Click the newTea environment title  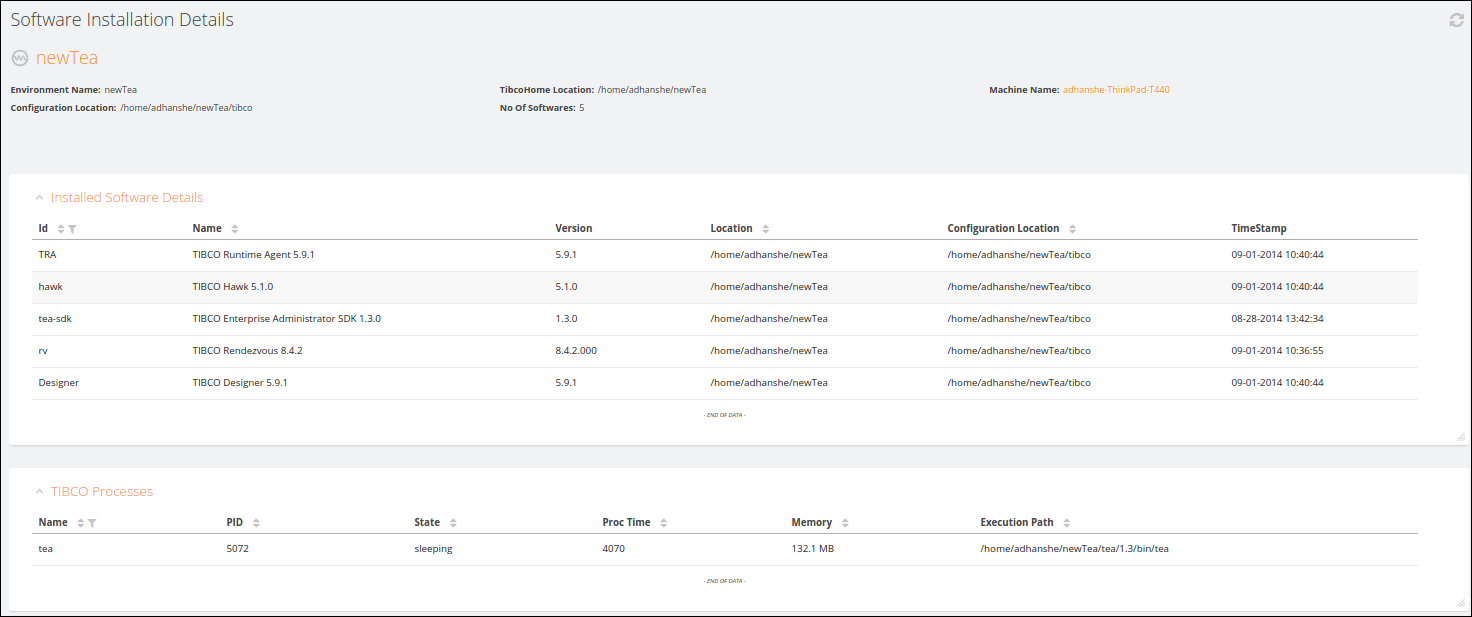(x=67, y=58)
